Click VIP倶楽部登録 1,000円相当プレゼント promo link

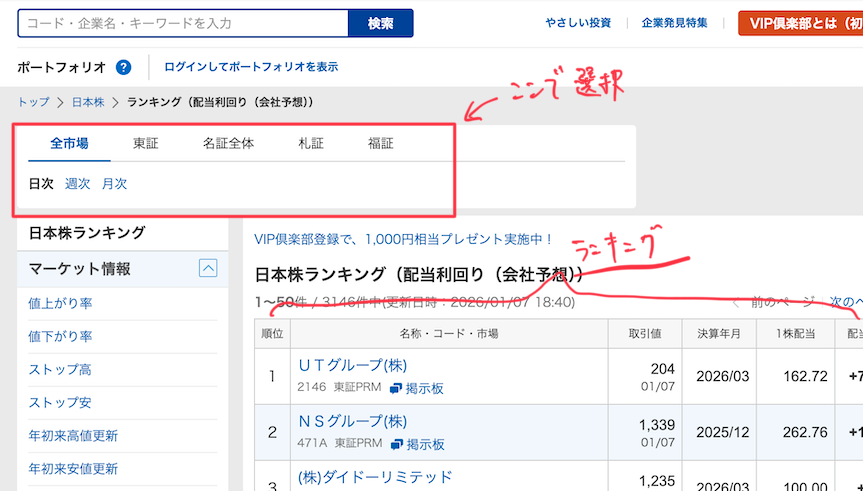(x=403, y=239)
